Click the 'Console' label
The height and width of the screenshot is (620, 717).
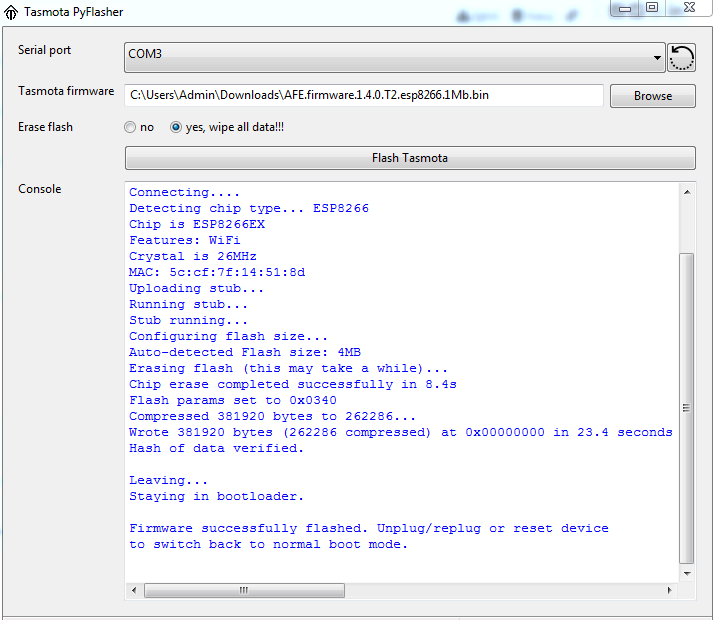tap(40, 189)
